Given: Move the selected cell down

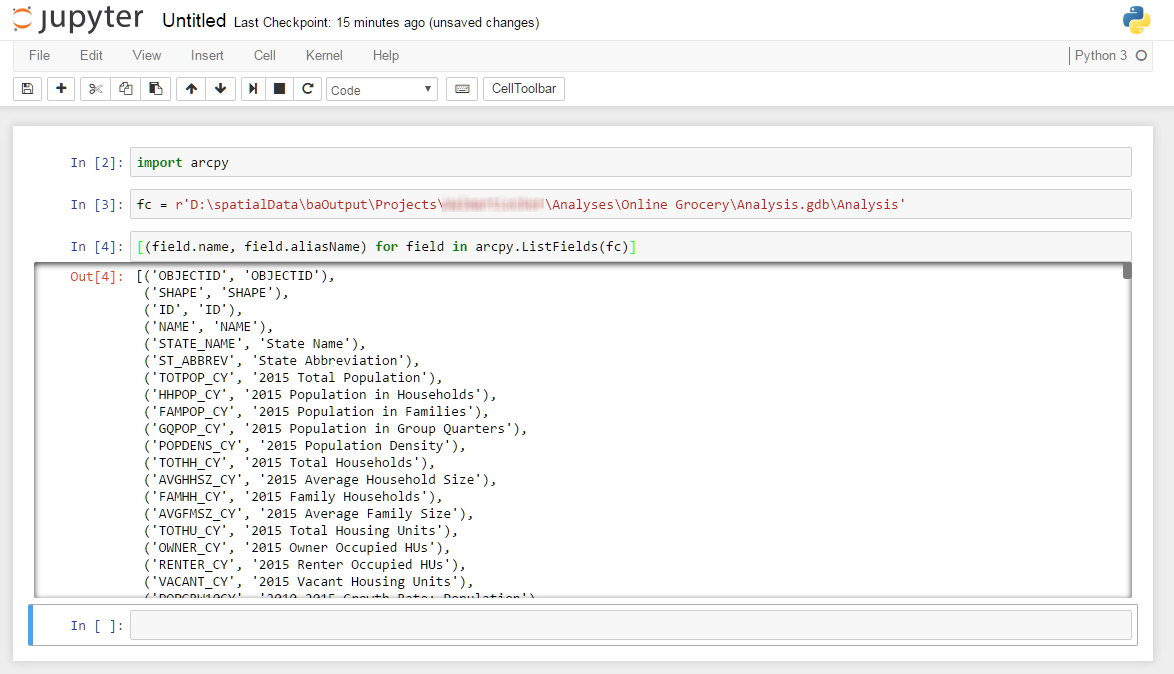Looking at the screenshot, I should pyautogui.click(x=220, y=88).
